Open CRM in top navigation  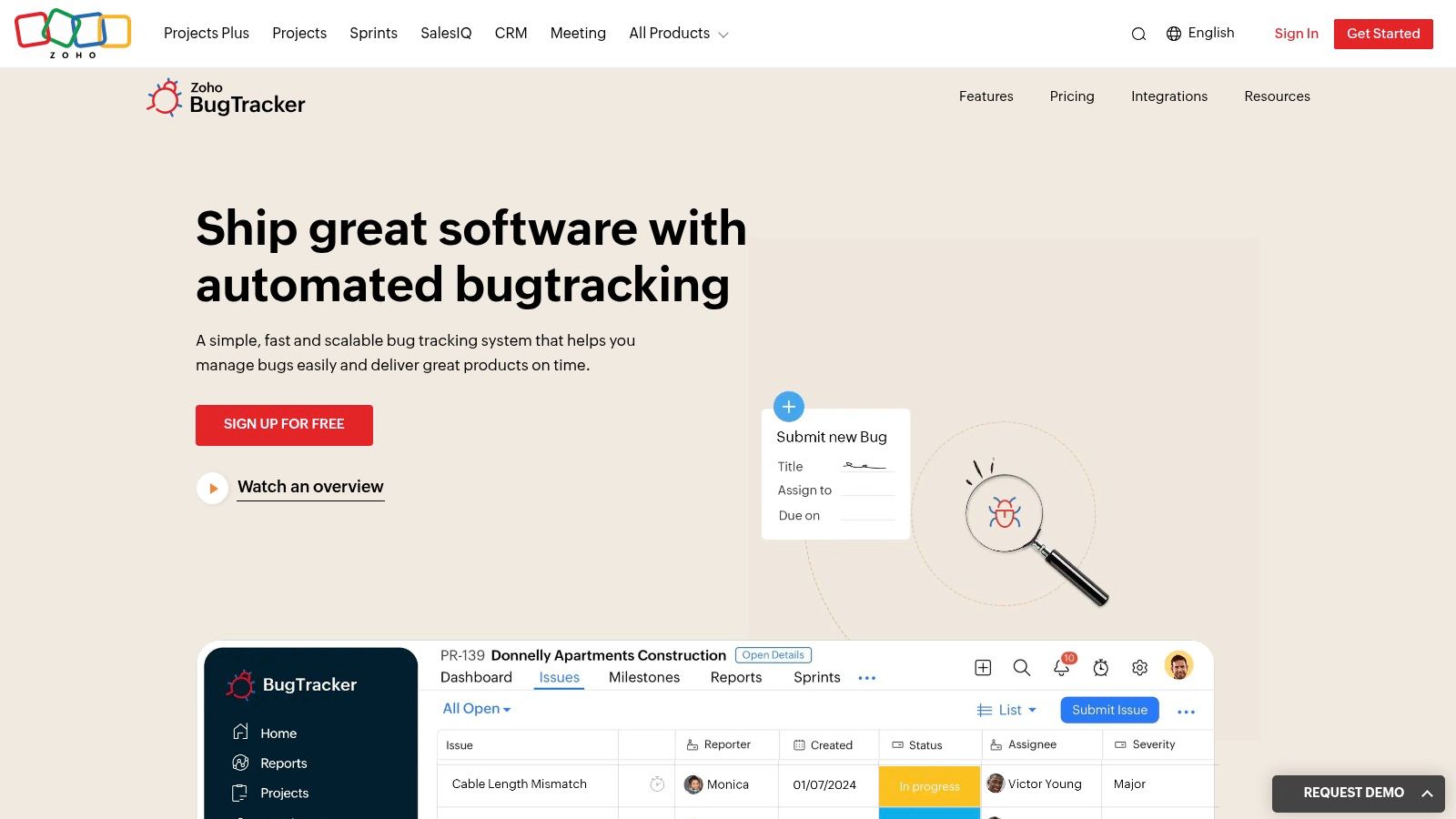point(511,33)
